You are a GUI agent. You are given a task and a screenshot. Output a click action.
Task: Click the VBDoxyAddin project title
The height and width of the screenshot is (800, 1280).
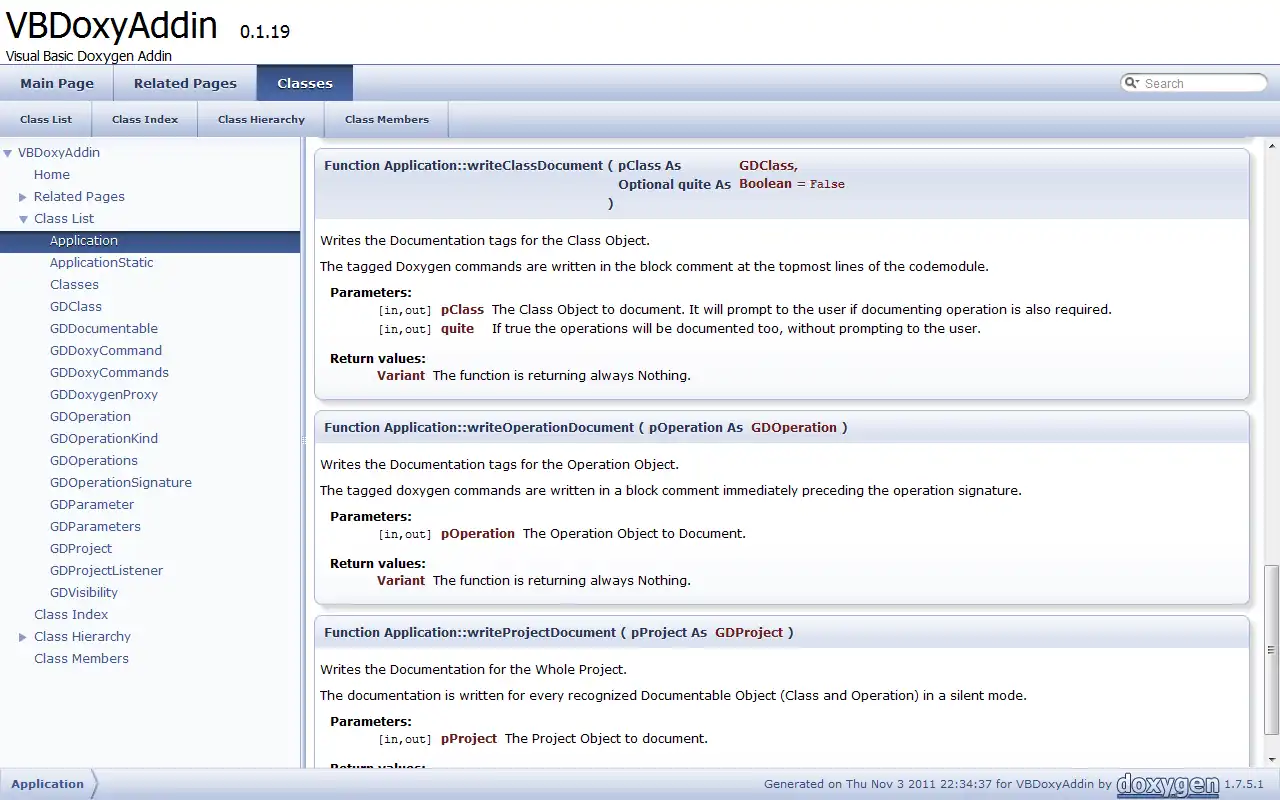(x=112, y=26)
